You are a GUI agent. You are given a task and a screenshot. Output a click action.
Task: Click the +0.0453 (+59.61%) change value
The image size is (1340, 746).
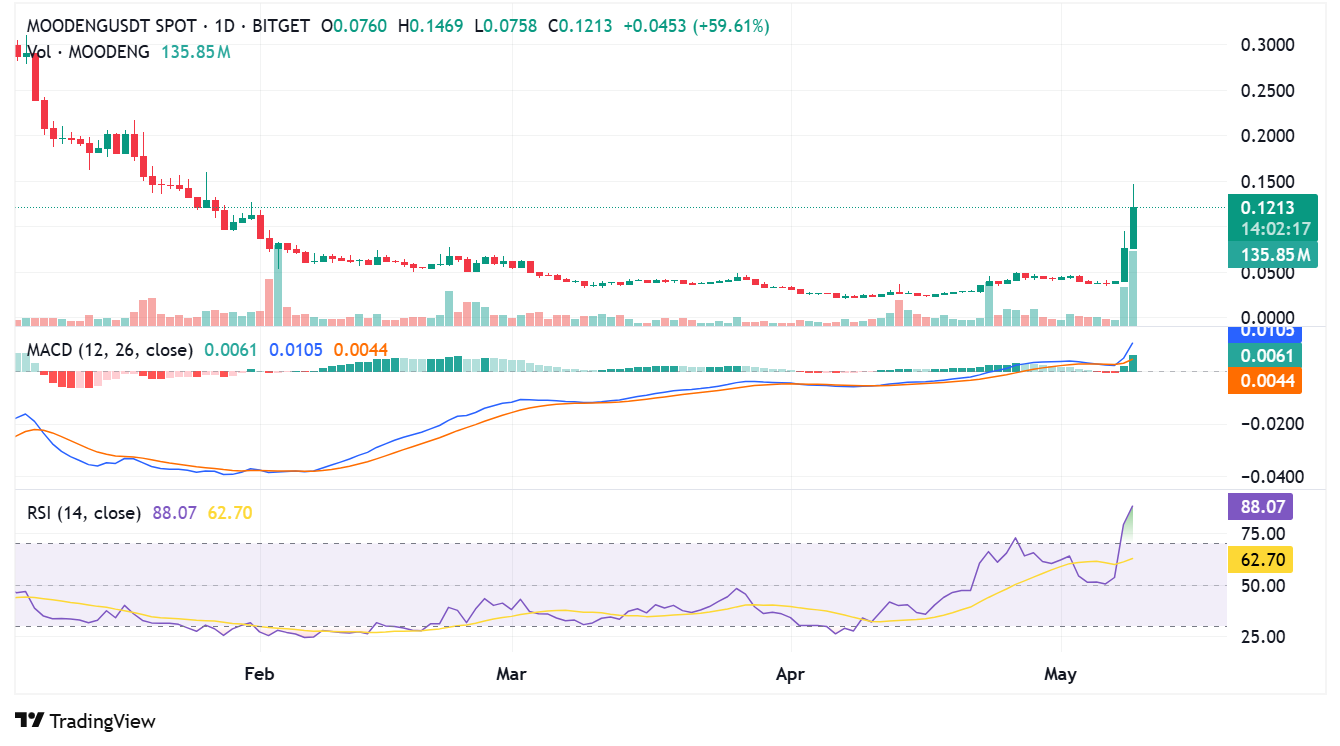coord(696,26)
